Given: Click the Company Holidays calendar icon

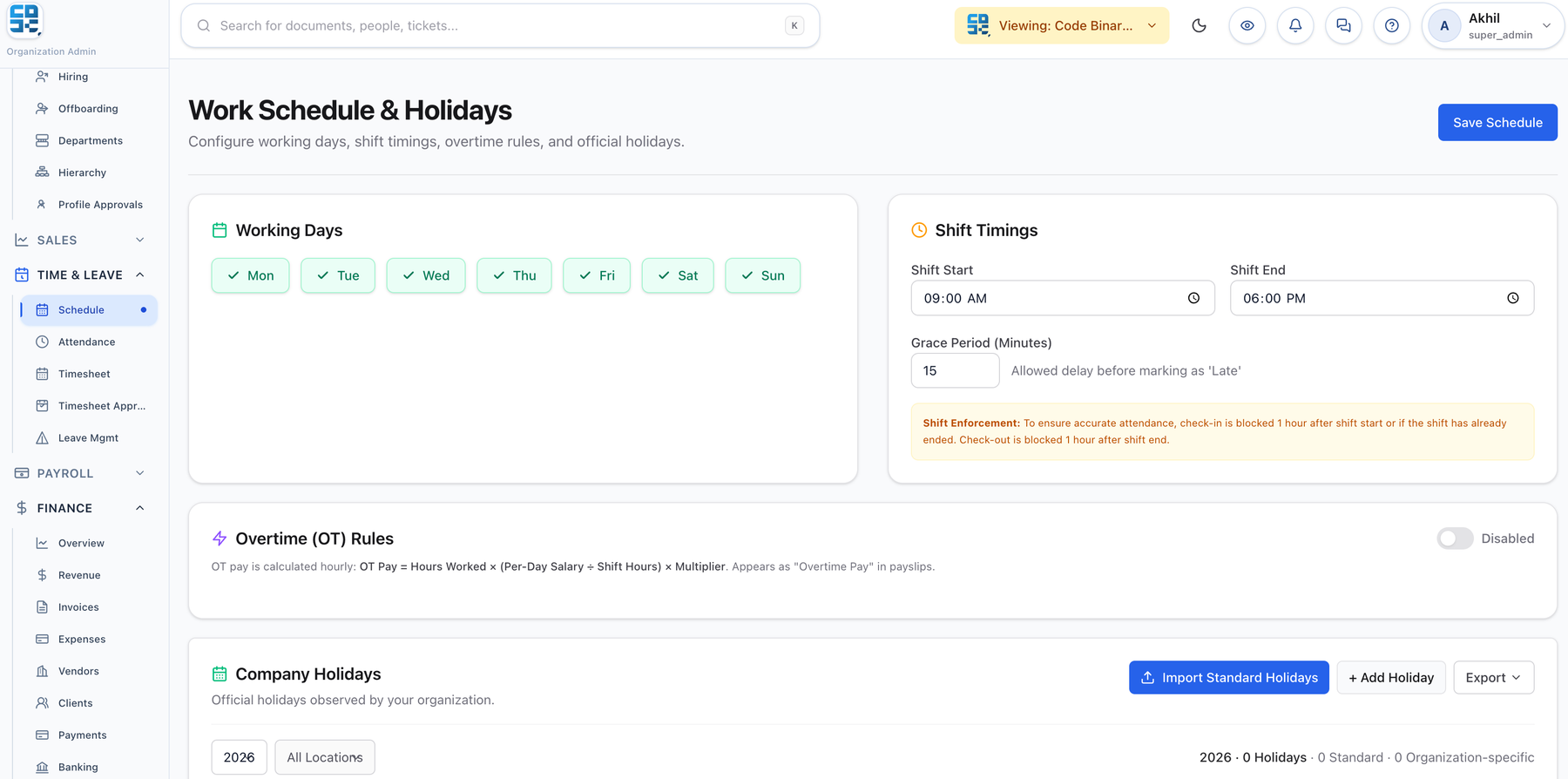Looking at the screenshot, I should (220, 674).
